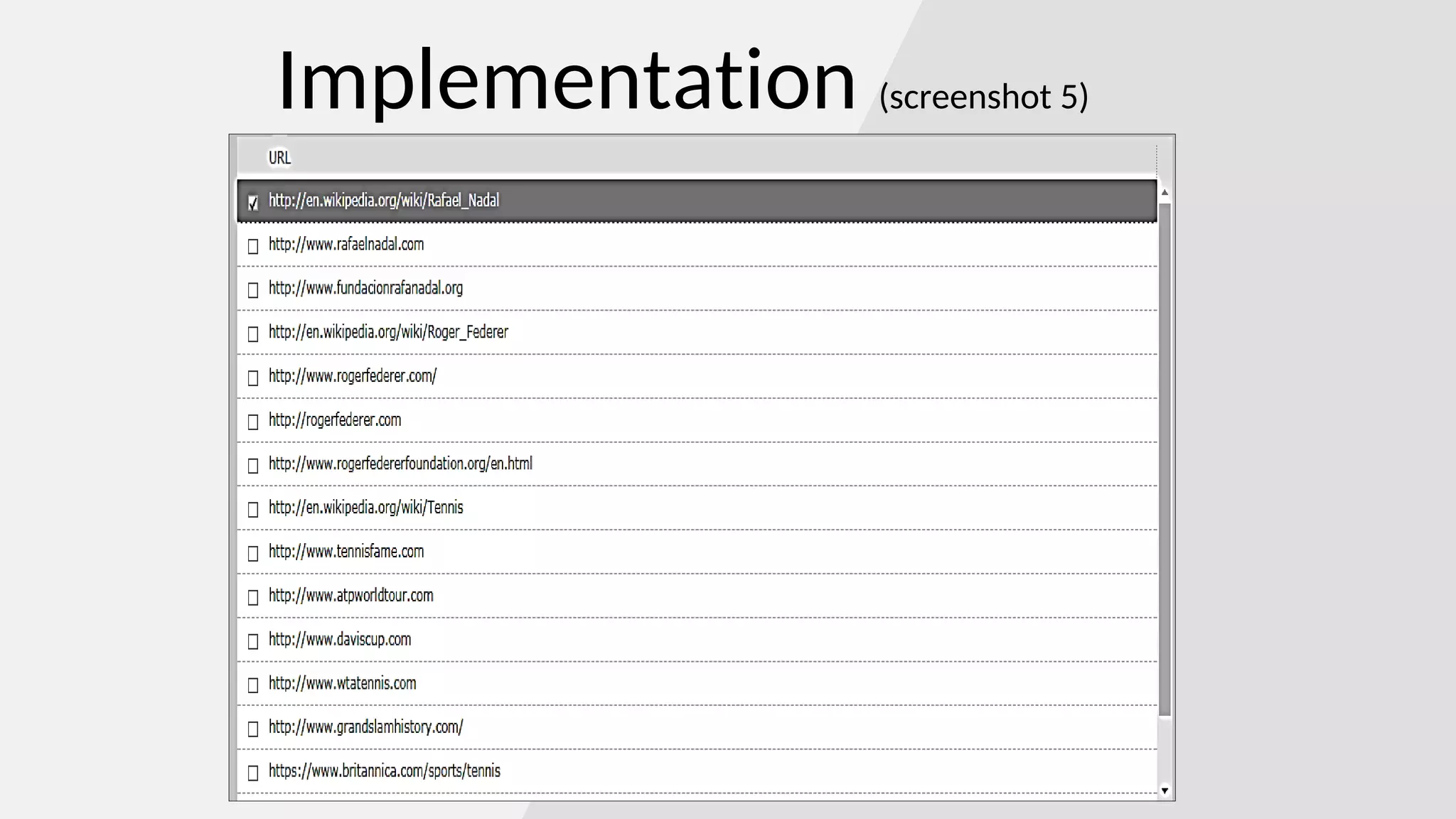The width and height of the screenshot is (1456, 819).
Task: Uncheck the Rafael_Nadal Wikipedia URL checkbox
Action: 253,203
